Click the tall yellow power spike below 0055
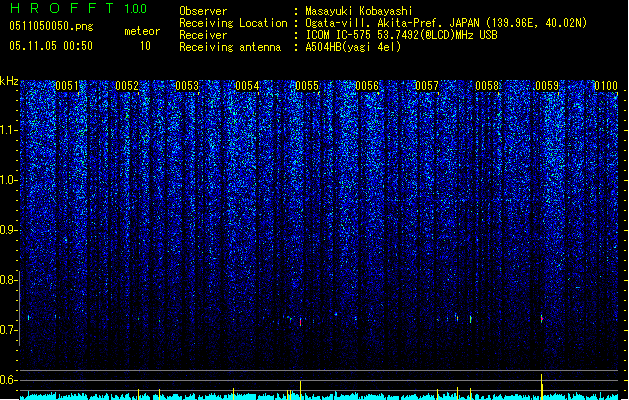 tap(300, 390)
